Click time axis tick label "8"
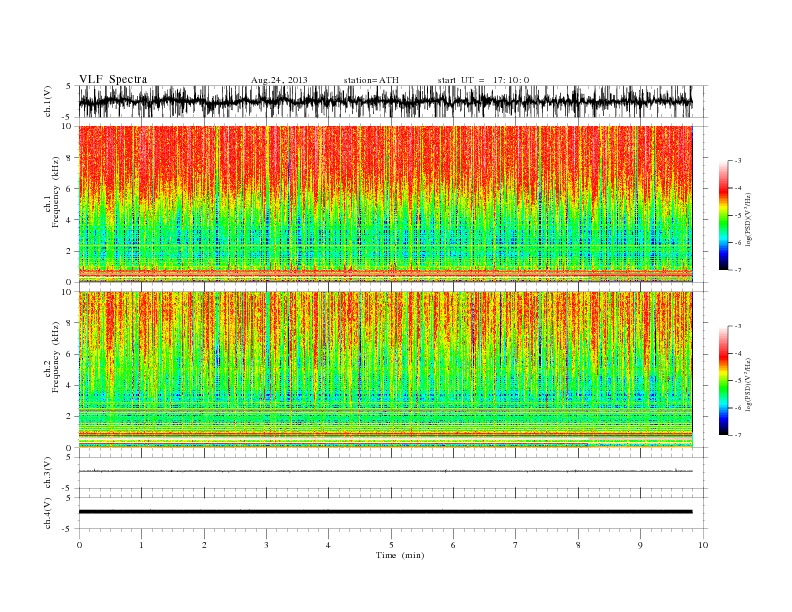Viewport: 792px width, 612px height. pyautogui.click(x=578, y=545)
